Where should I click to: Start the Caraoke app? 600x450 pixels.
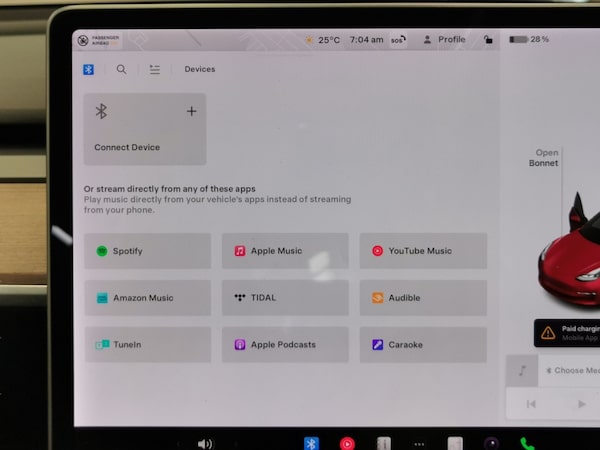coord(423,345)
